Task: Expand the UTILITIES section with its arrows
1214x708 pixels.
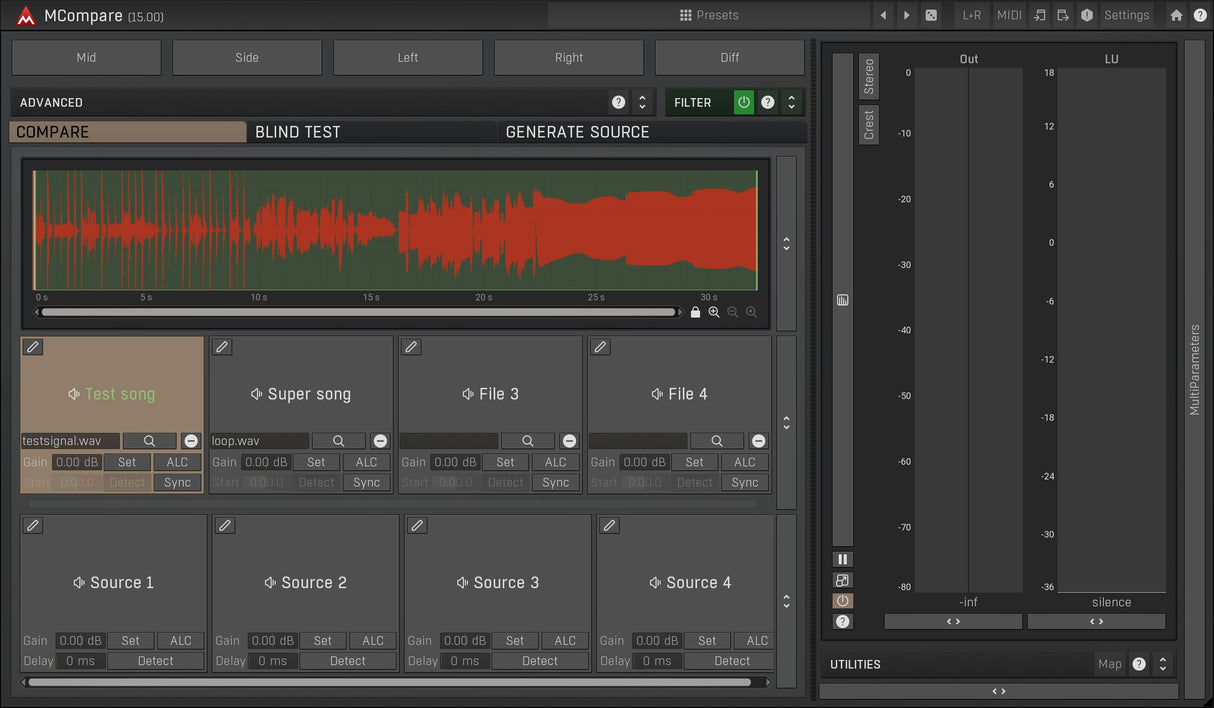Action: point(1162,664)
